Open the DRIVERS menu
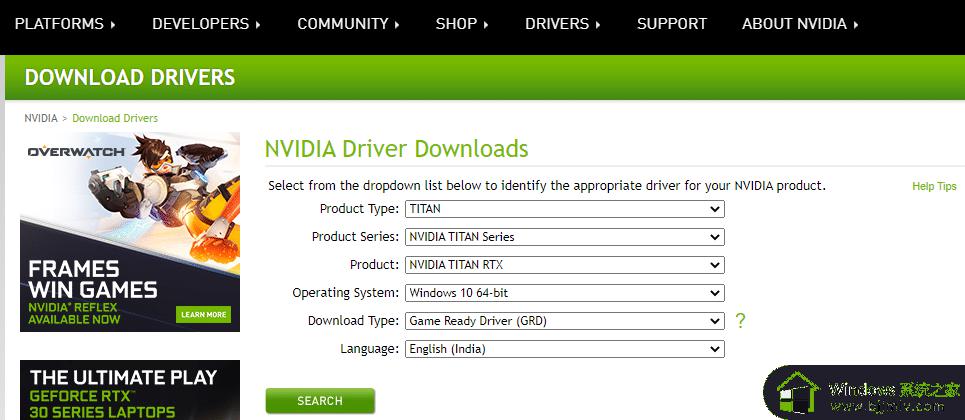This screenshot has height=420, width=965. (563, 24)
